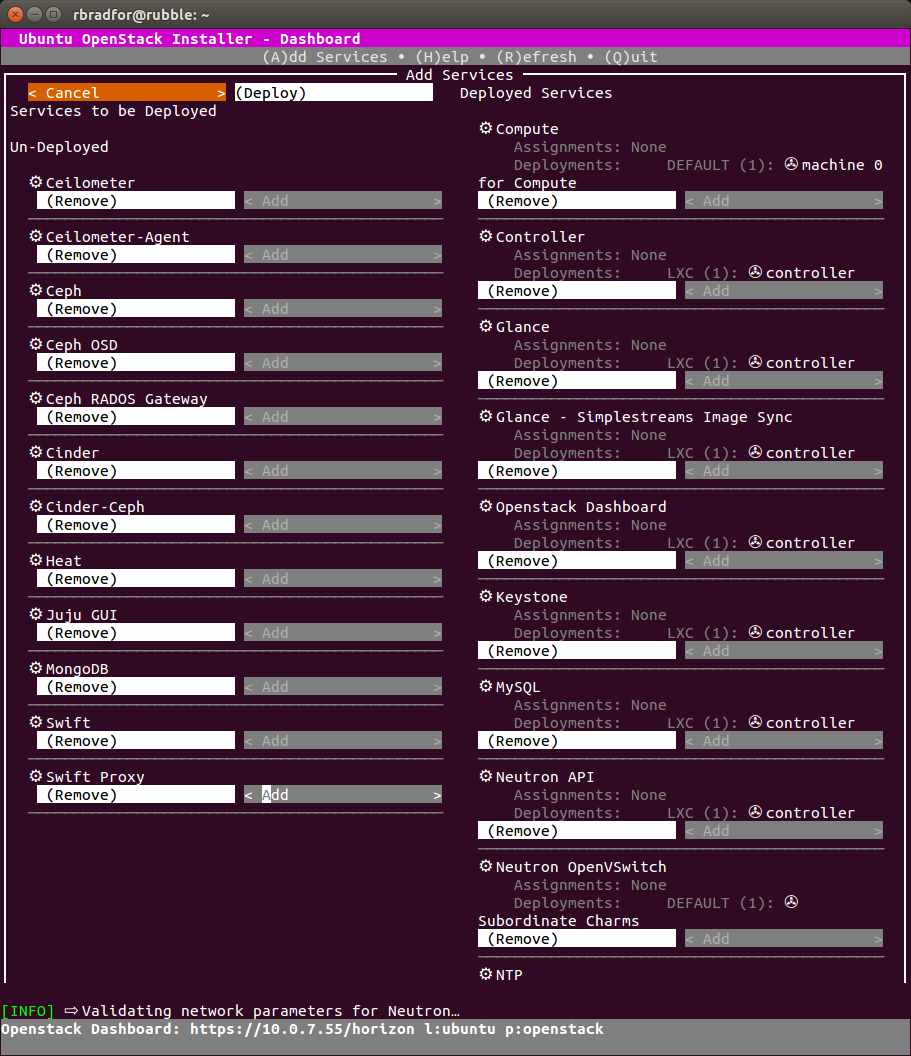The width and height of the screenshot is (911, 1056).
Task: Remove the Cinder service
Action: [136, 471]
